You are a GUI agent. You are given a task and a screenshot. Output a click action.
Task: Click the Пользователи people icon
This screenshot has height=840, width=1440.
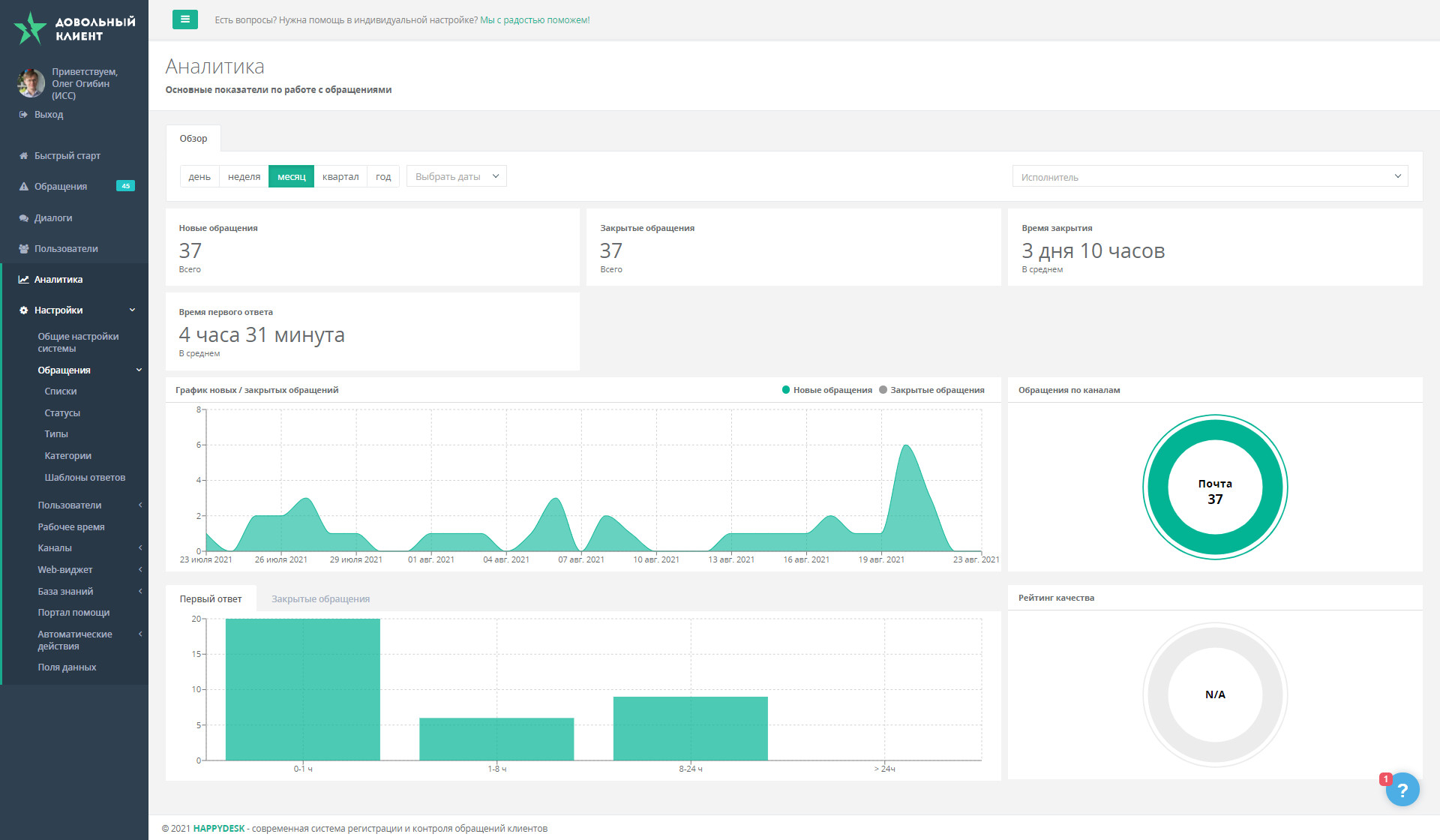click(23, 249)
